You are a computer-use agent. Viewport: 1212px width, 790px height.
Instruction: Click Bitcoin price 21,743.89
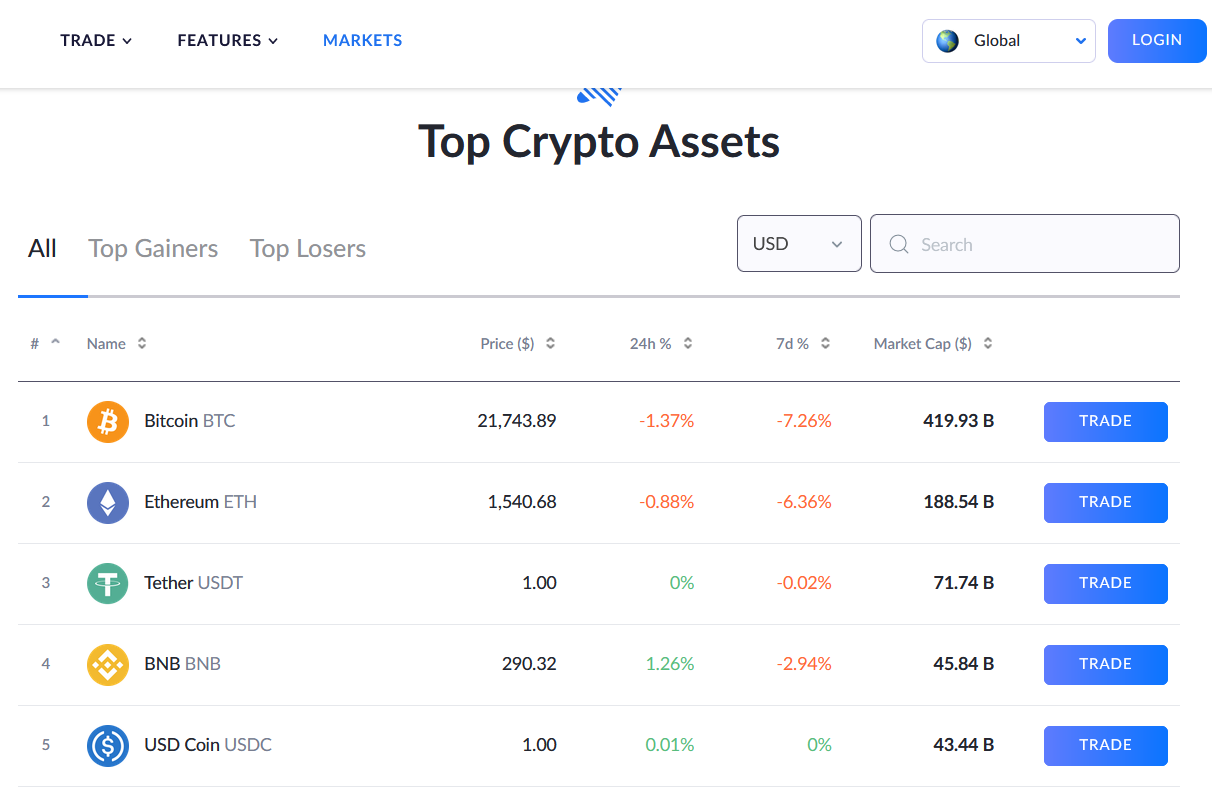pyautogui.click(x=517, y=421)
